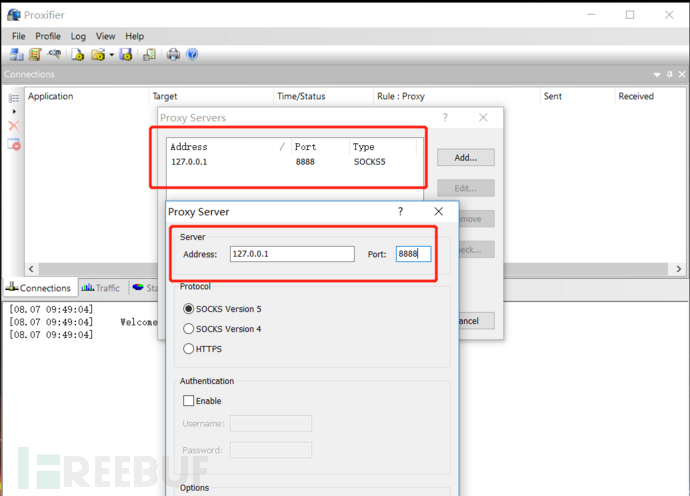This screenshot has height=496, width=690.
Task: Click help question mark in Proxy Servers dialog
Action: [x=445, y=118]
